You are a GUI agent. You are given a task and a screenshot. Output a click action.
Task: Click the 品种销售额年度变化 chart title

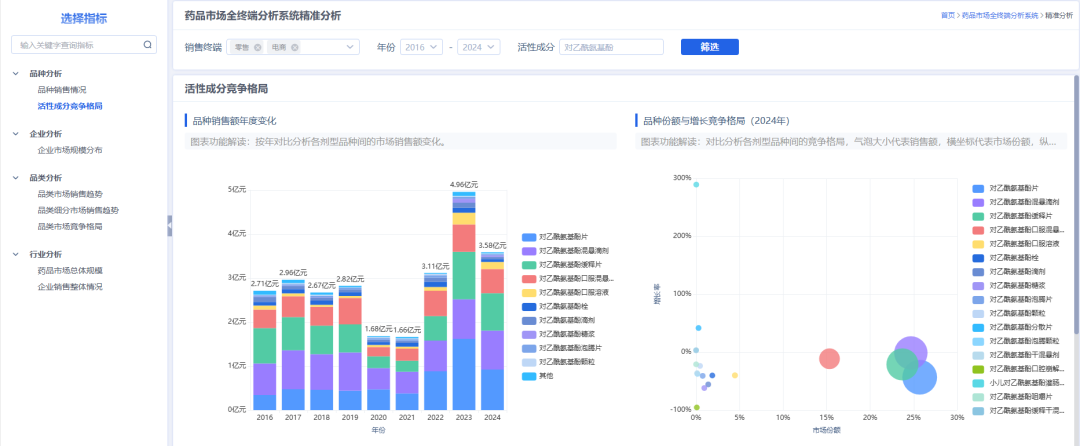pos(234,120)
